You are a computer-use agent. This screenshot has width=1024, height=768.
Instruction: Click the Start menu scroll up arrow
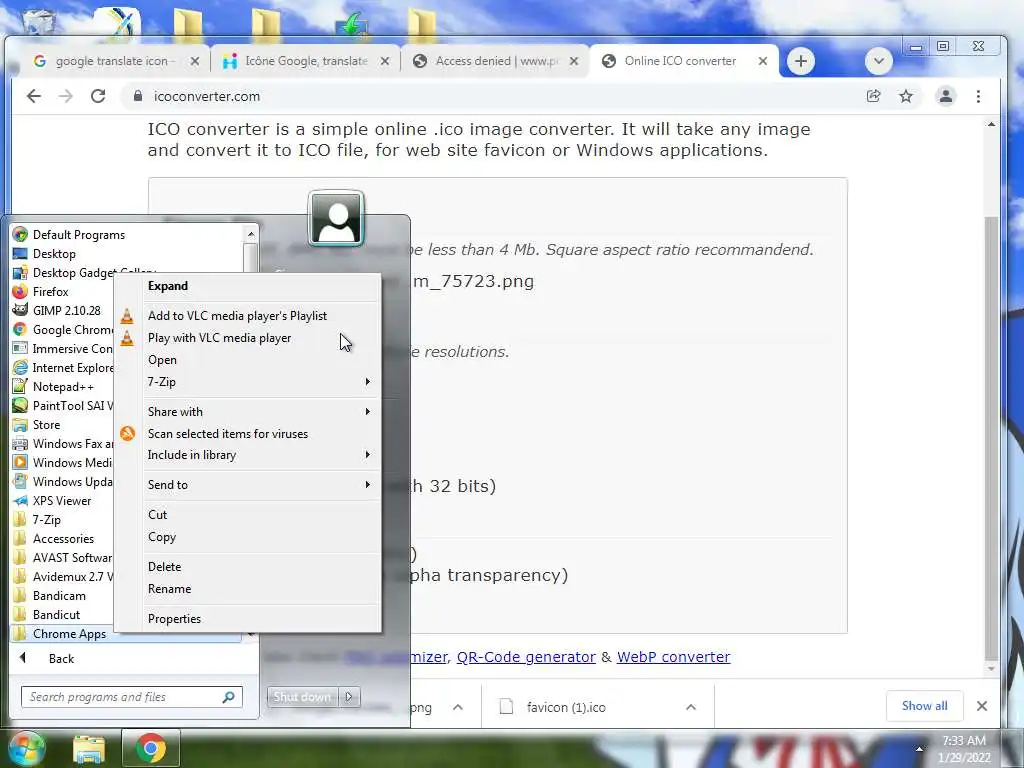point(251,233)
